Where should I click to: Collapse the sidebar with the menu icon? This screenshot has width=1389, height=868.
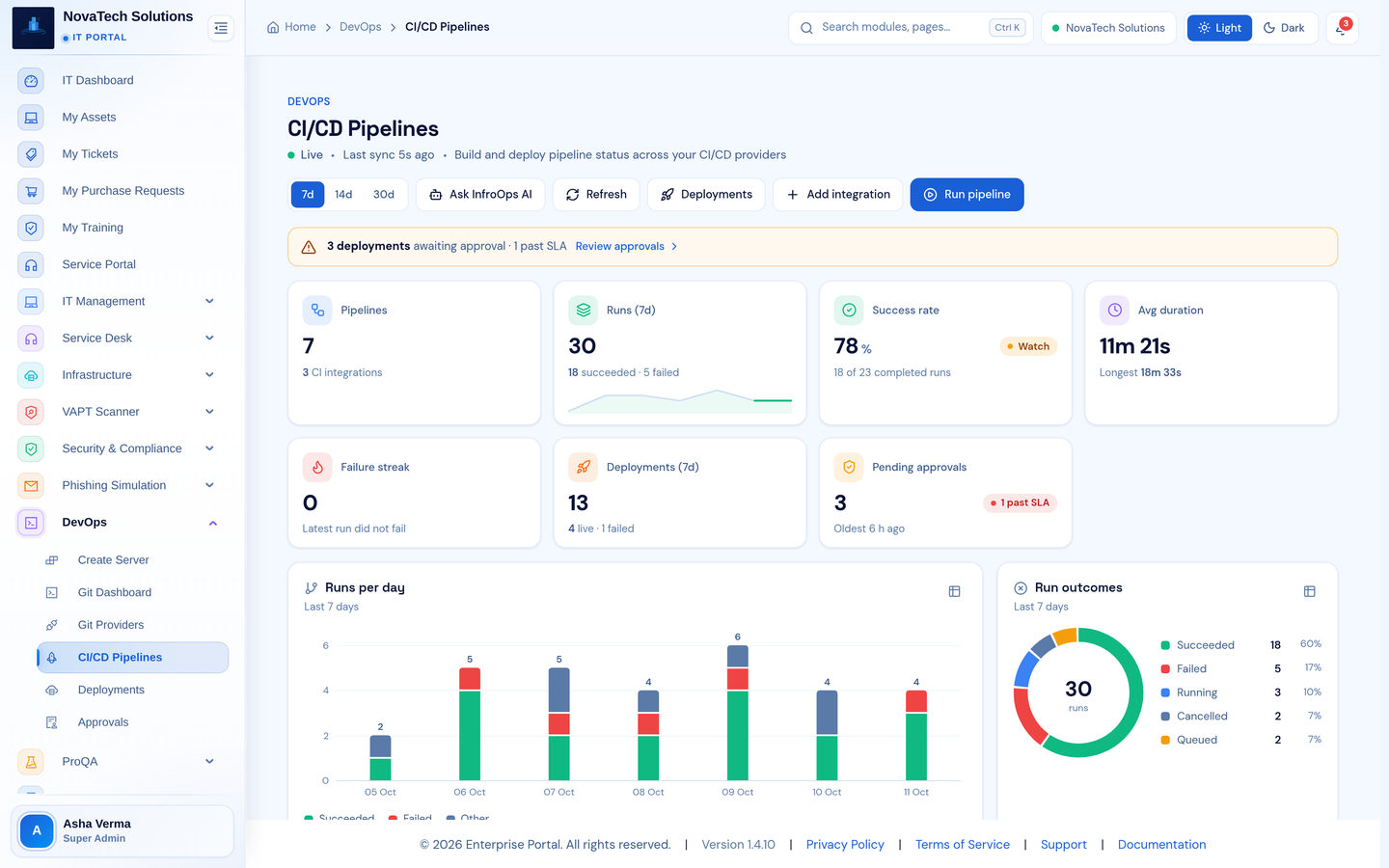pos(221,28)
